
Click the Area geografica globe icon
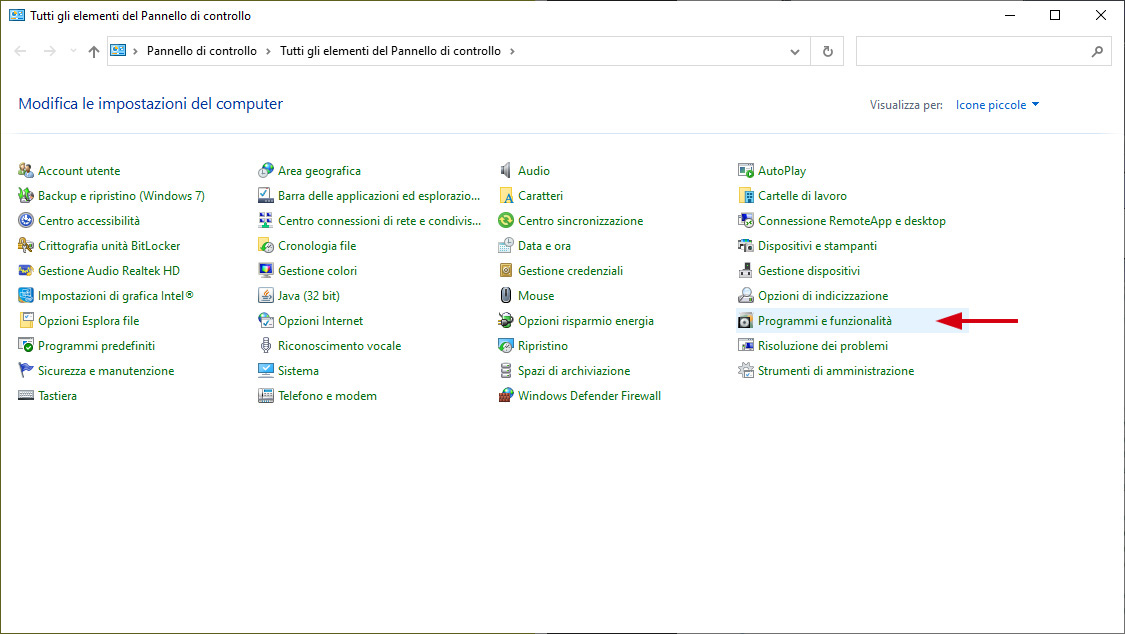point(265,171)
